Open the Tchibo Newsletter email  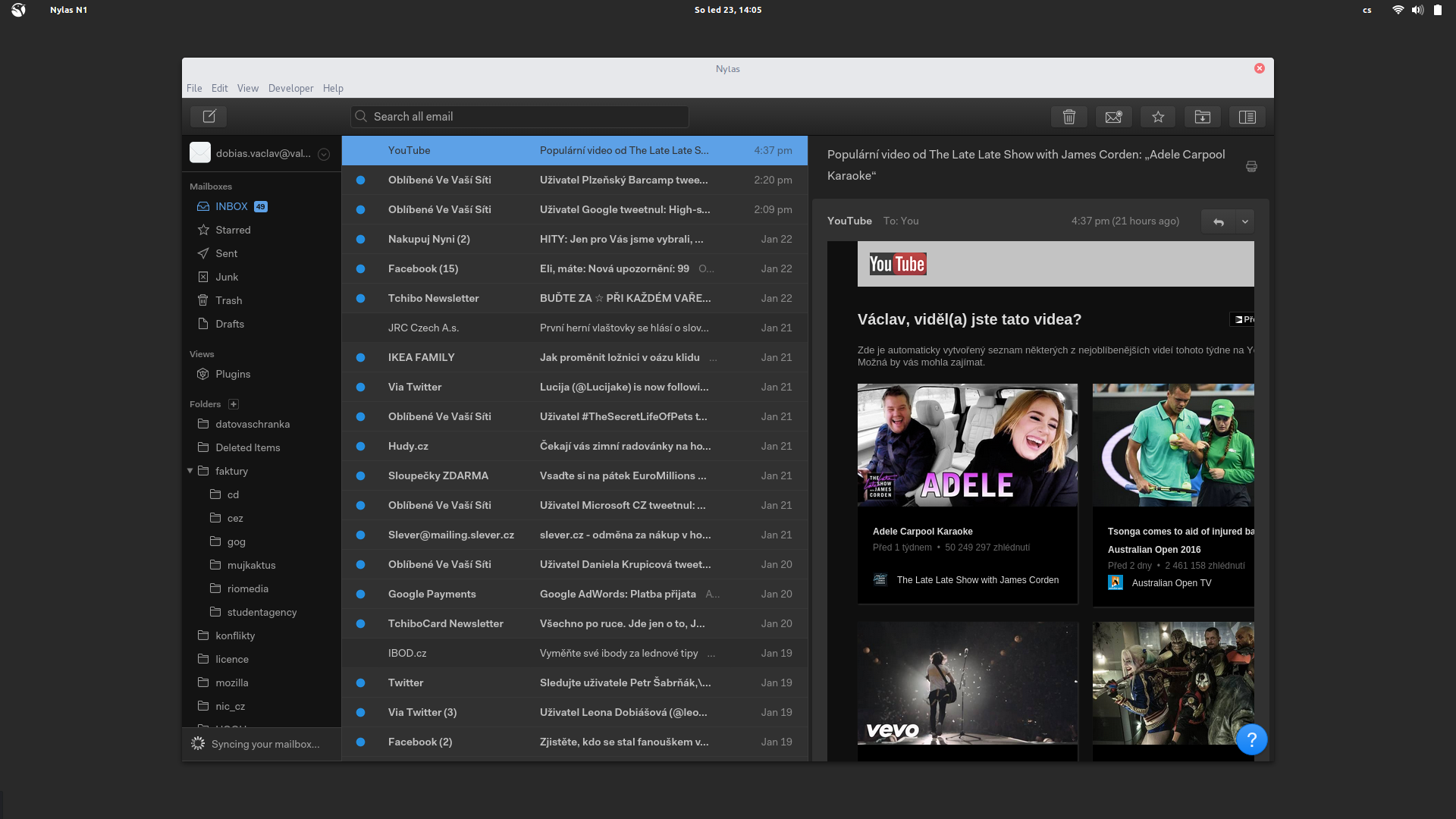tap(575, 298)
